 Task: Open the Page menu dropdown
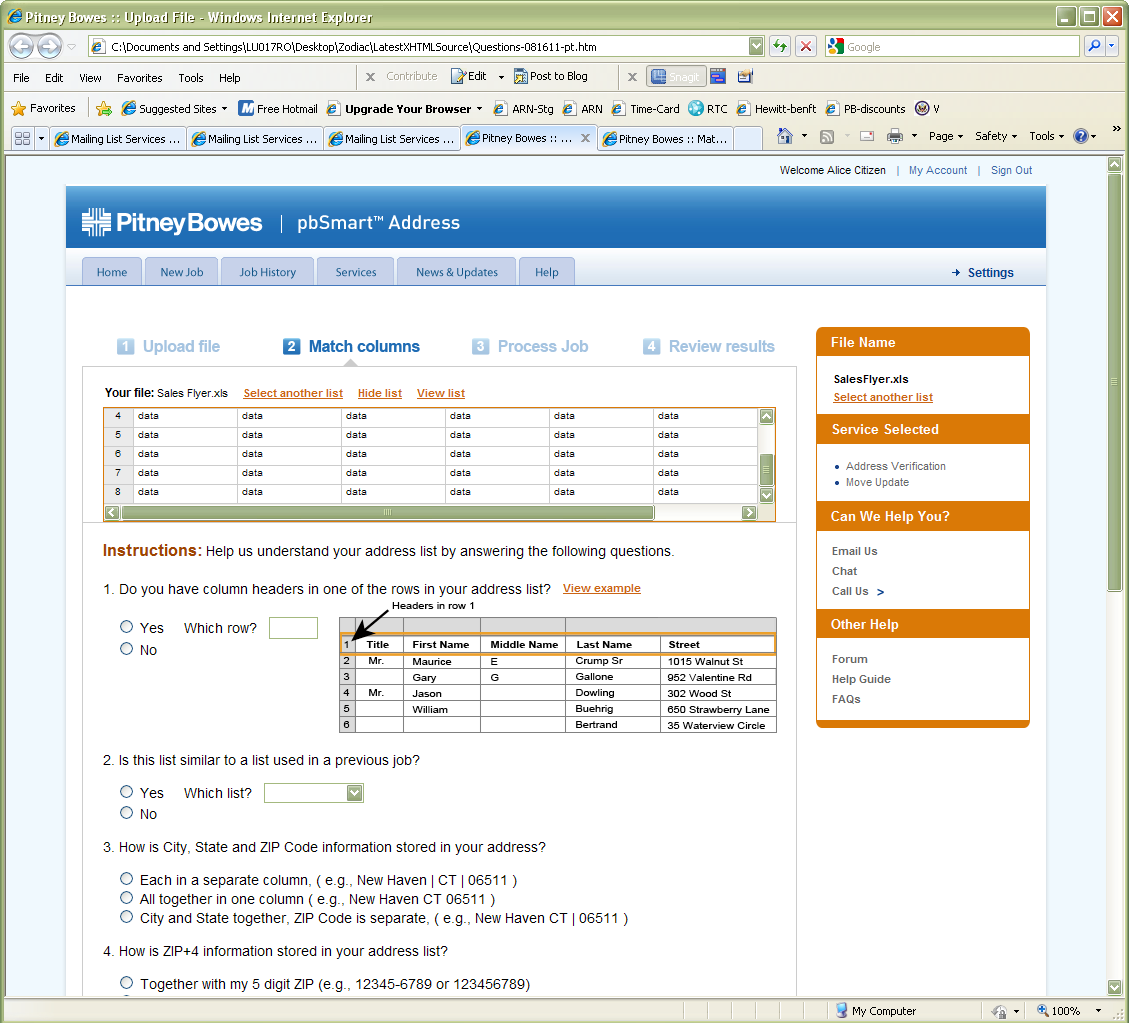[x=945, y=136]
